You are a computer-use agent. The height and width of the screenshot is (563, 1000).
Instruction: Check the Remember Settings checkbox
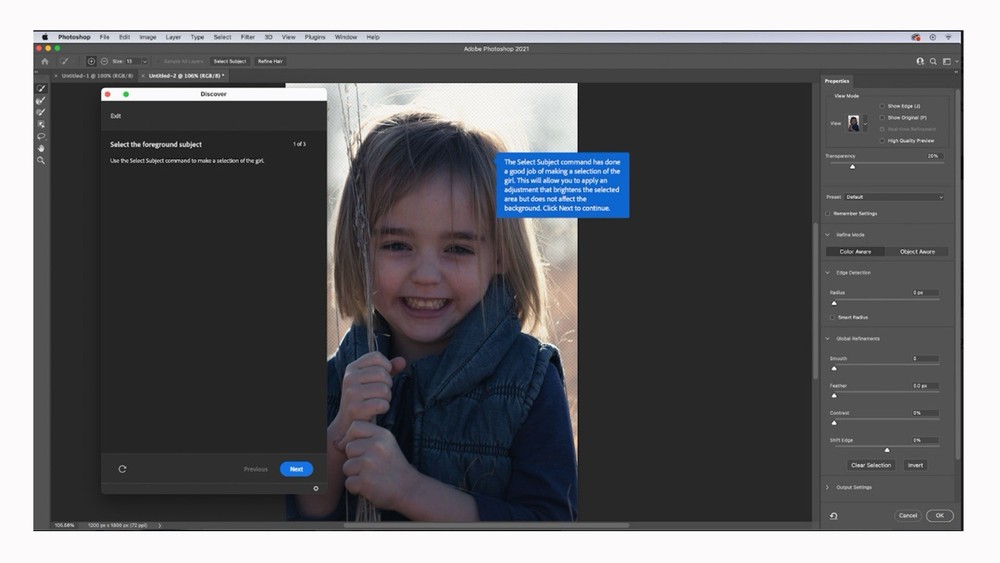tap(828, 213)
